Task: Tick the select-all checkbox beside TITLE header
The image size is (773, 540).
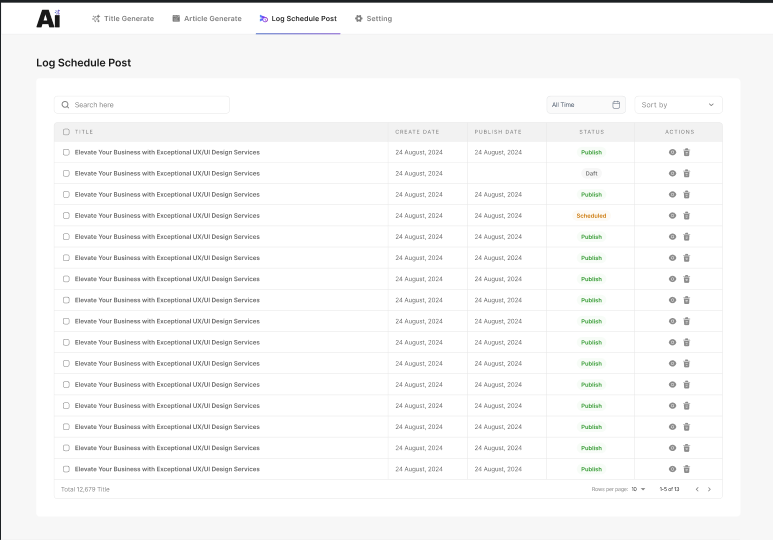Action: click(66, 132)
